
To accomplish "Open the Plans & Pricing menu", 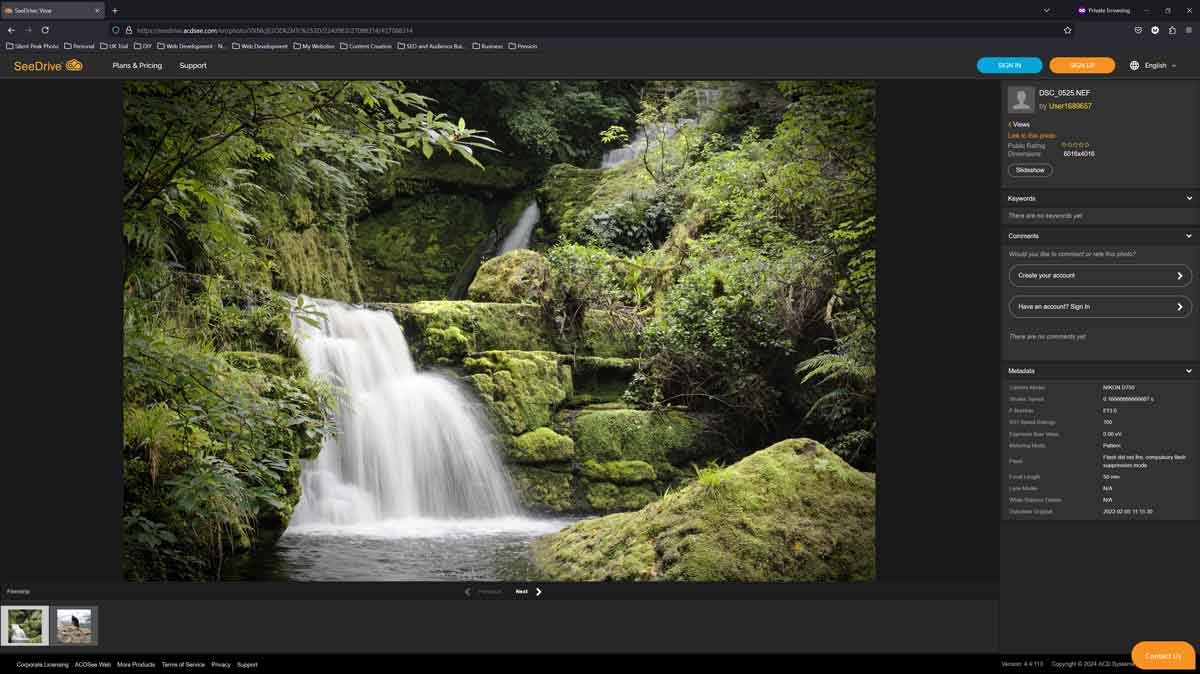I will (x=136, y=64).
